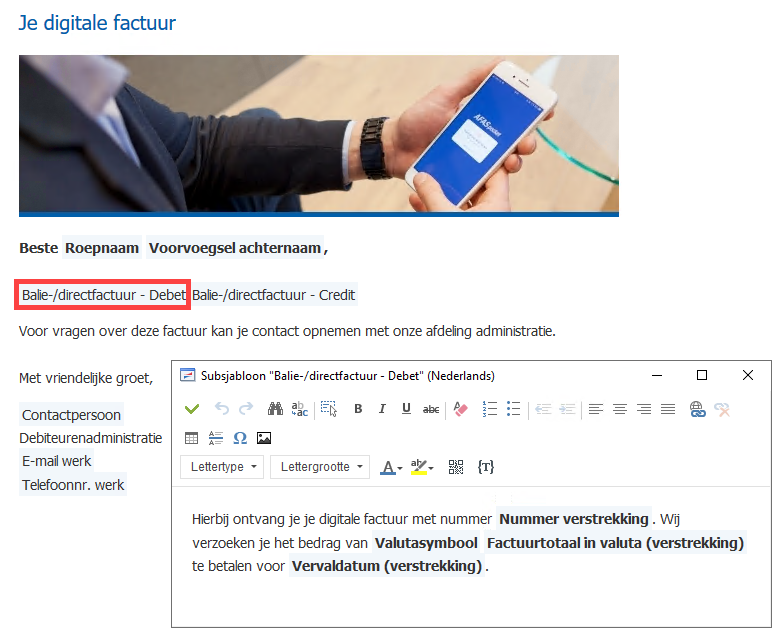The height and width of the screenshot is (639, 783).
Task: Insert a hyperlink with globe icon
Action: [x=697, y=409]
